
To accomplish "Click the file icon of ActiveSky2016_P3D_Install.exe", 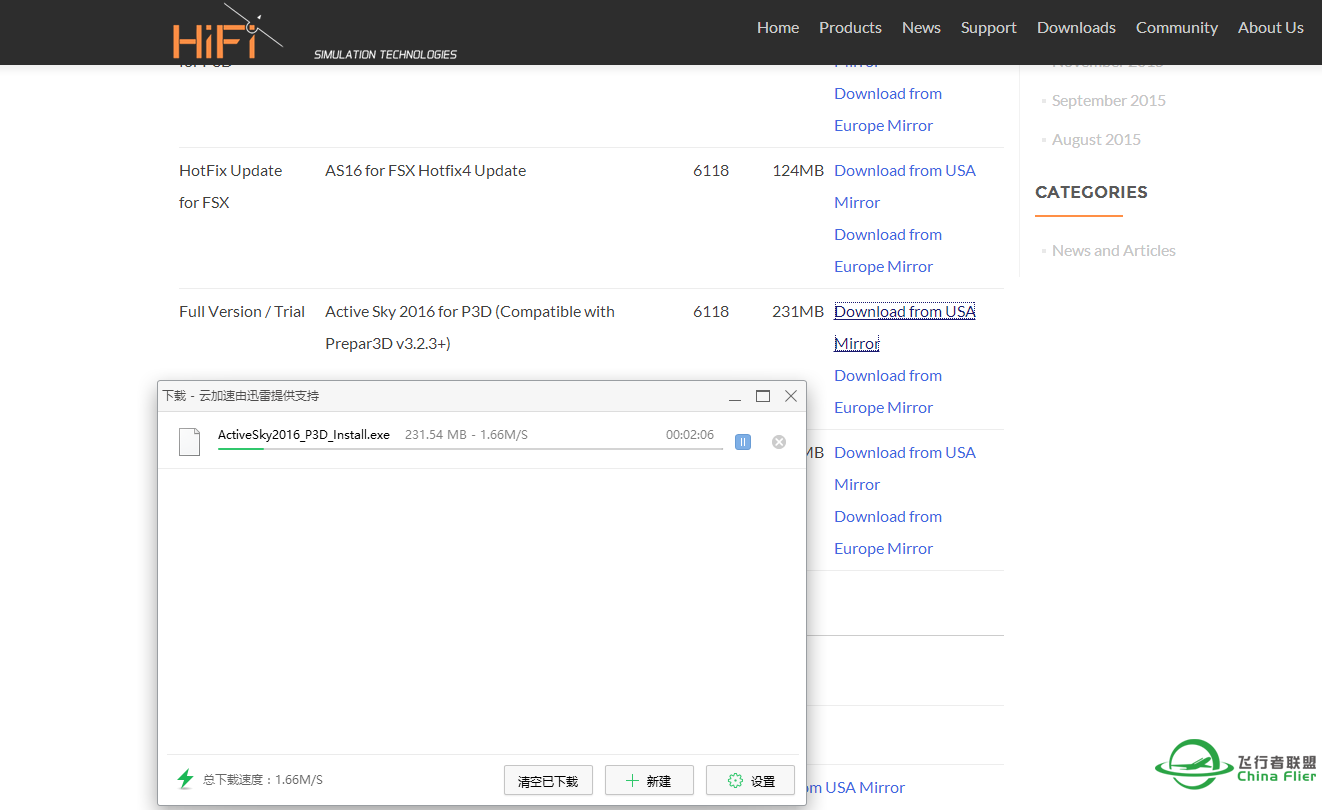I will pos(189,441).
